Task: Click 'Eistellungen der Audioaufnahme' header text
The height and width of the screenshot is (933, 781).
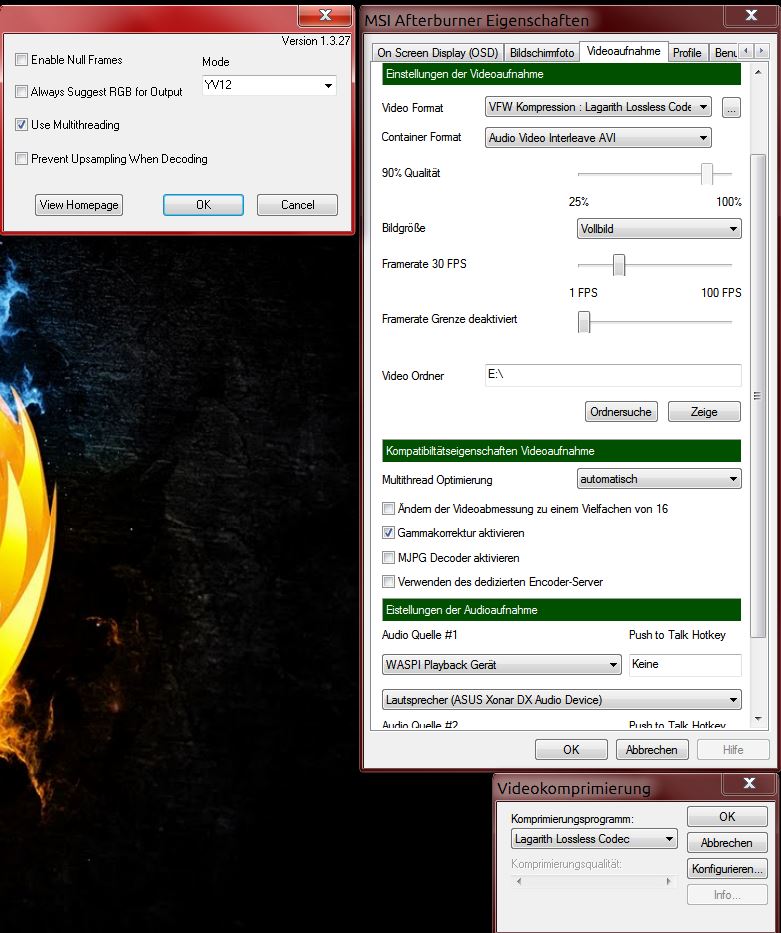Action: [x=462, y=610]
